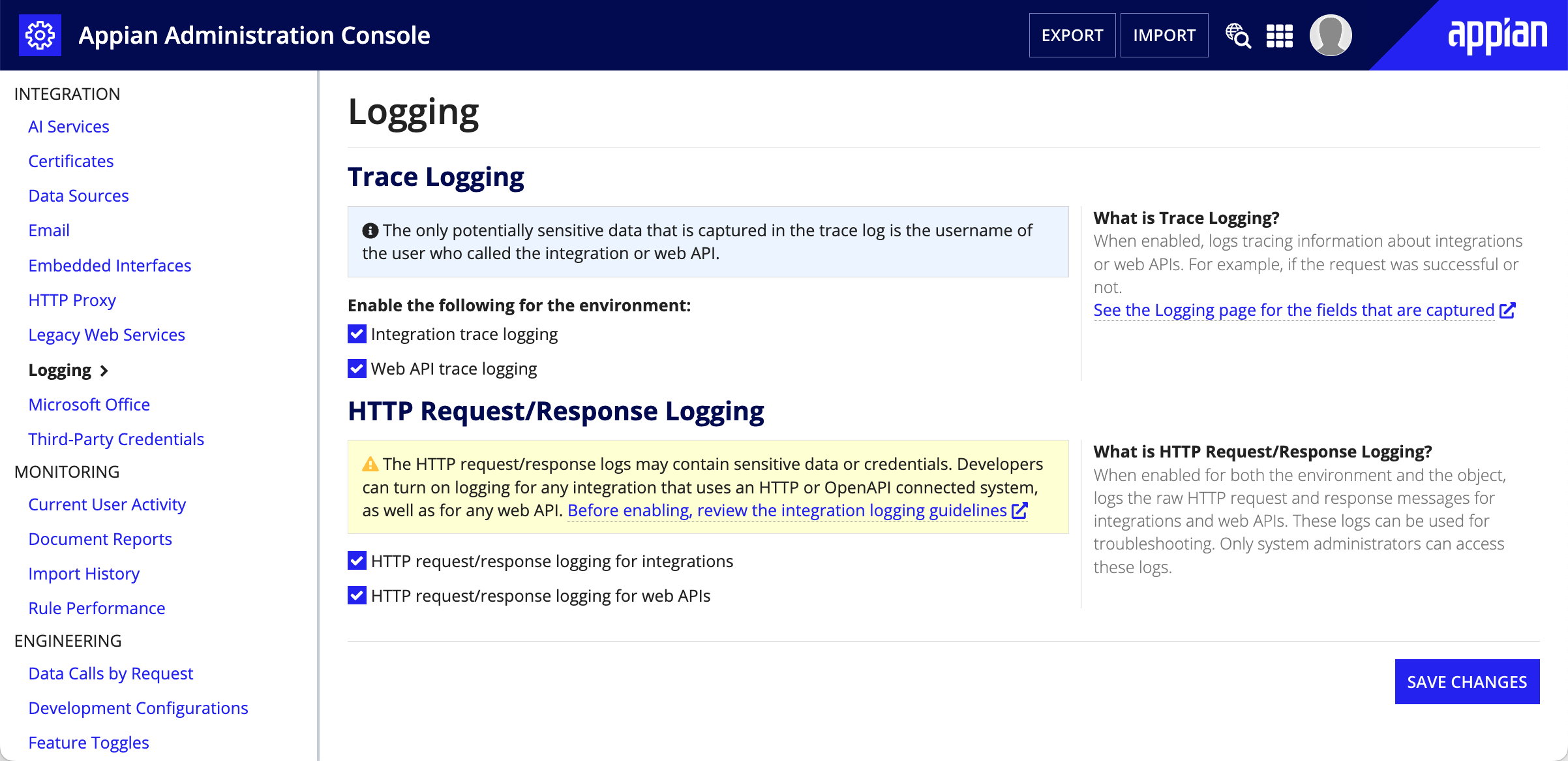Click the Administration Console gear icon
Viewport: 1568px width, 761px height.
click(x=40, y=35)
